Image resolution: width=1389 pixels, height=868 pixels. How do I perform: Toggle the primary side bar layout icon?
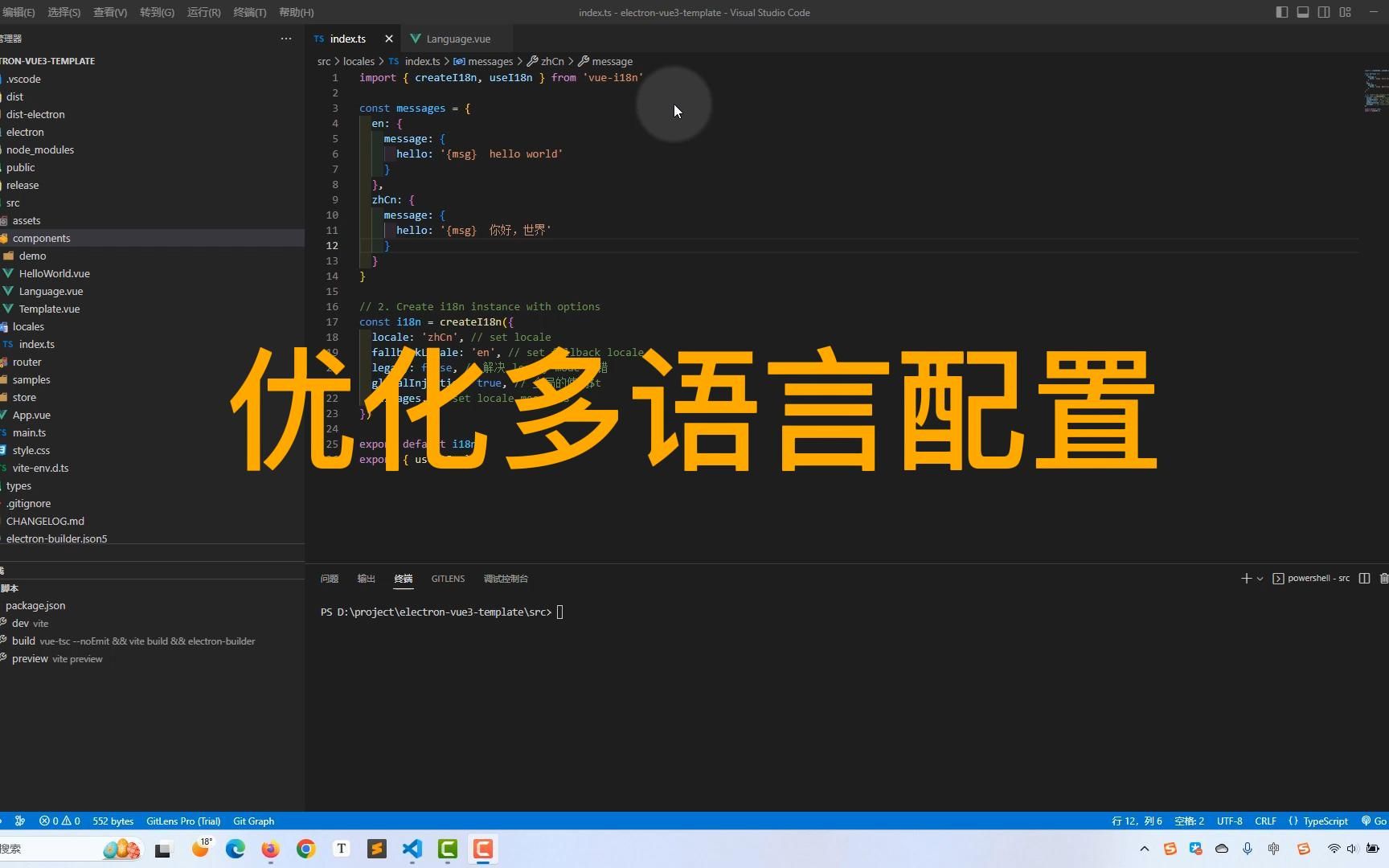(x=1282, y=12)
